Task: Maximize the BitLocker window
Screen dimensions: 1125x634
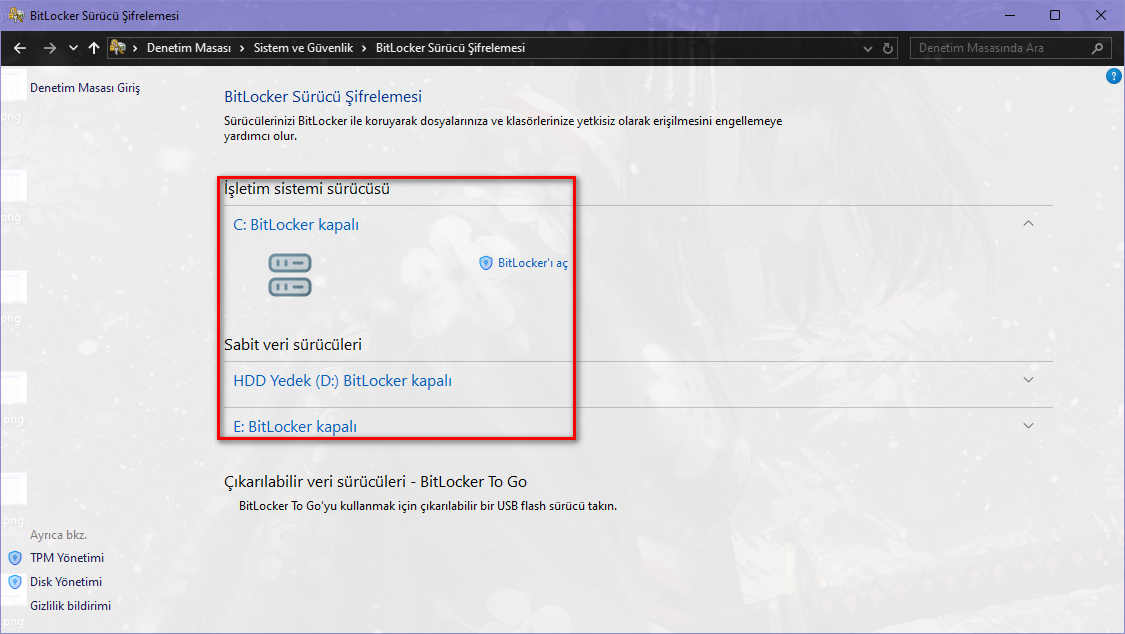Action: click(1055, 15)
